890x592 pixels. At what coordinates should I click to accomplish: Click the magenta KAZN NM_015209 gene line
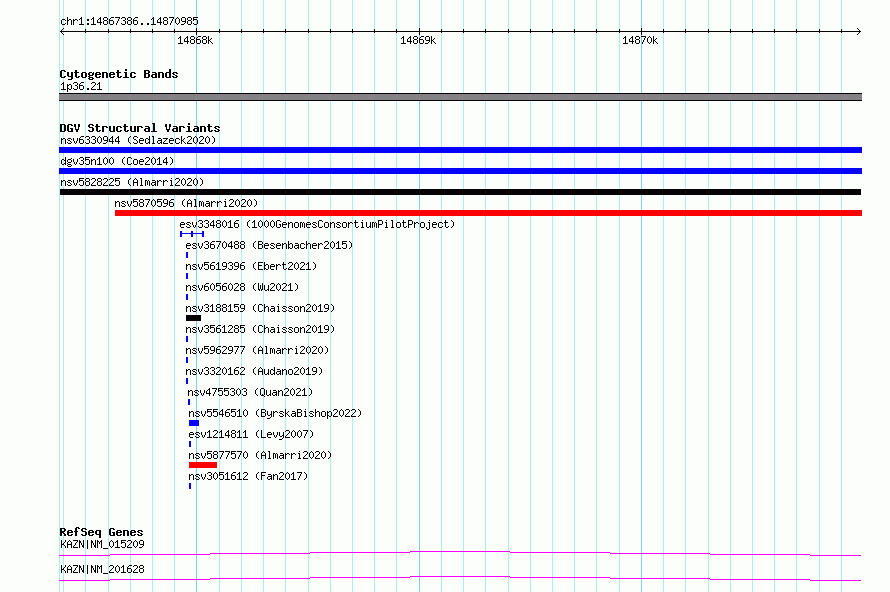(460, 553)
